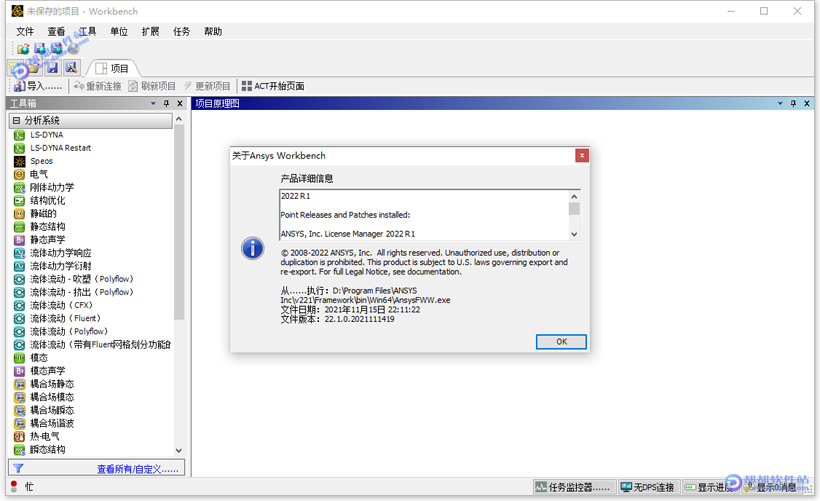820x501 pixels.
Task: Click the product details scrollbar thumb
Action: point(574,209)
